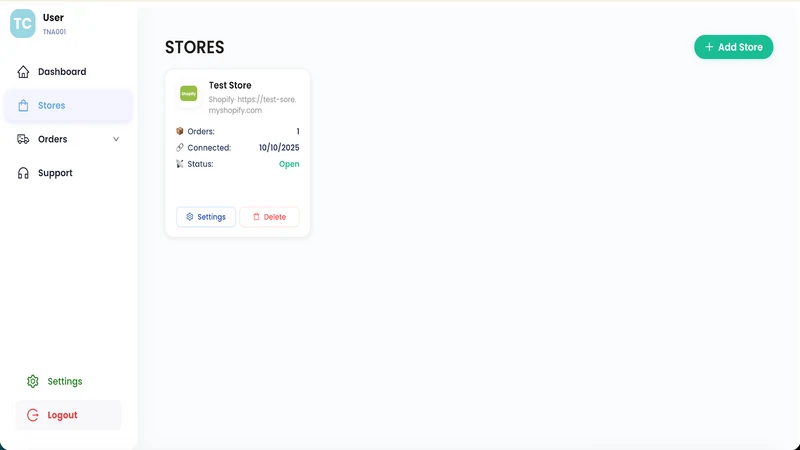Delete the Test Store

269,217
